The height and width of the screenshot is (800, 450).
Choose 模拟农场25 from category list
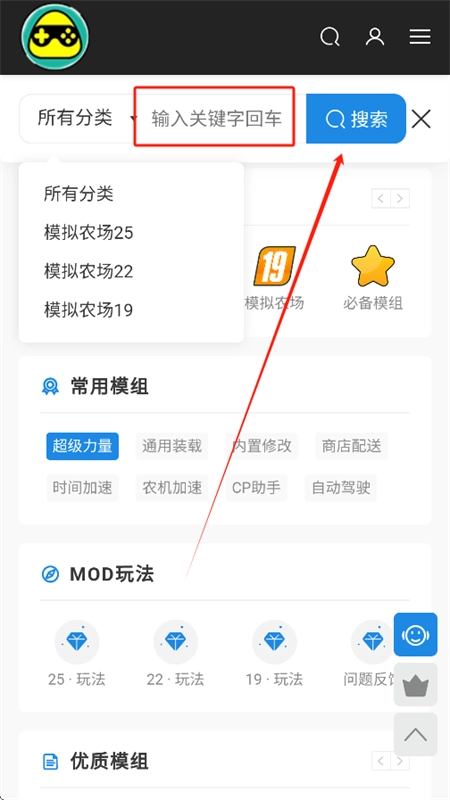(x=88, y=233)
